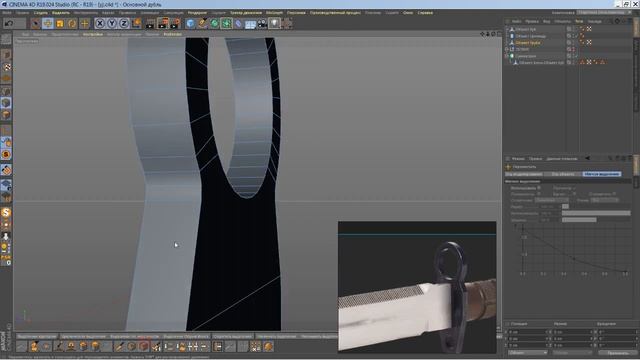The height and width of the screenshot is (360, 640).
Task: Open the mode dropdown right of falloff
Action: click(x=605, y=200)
